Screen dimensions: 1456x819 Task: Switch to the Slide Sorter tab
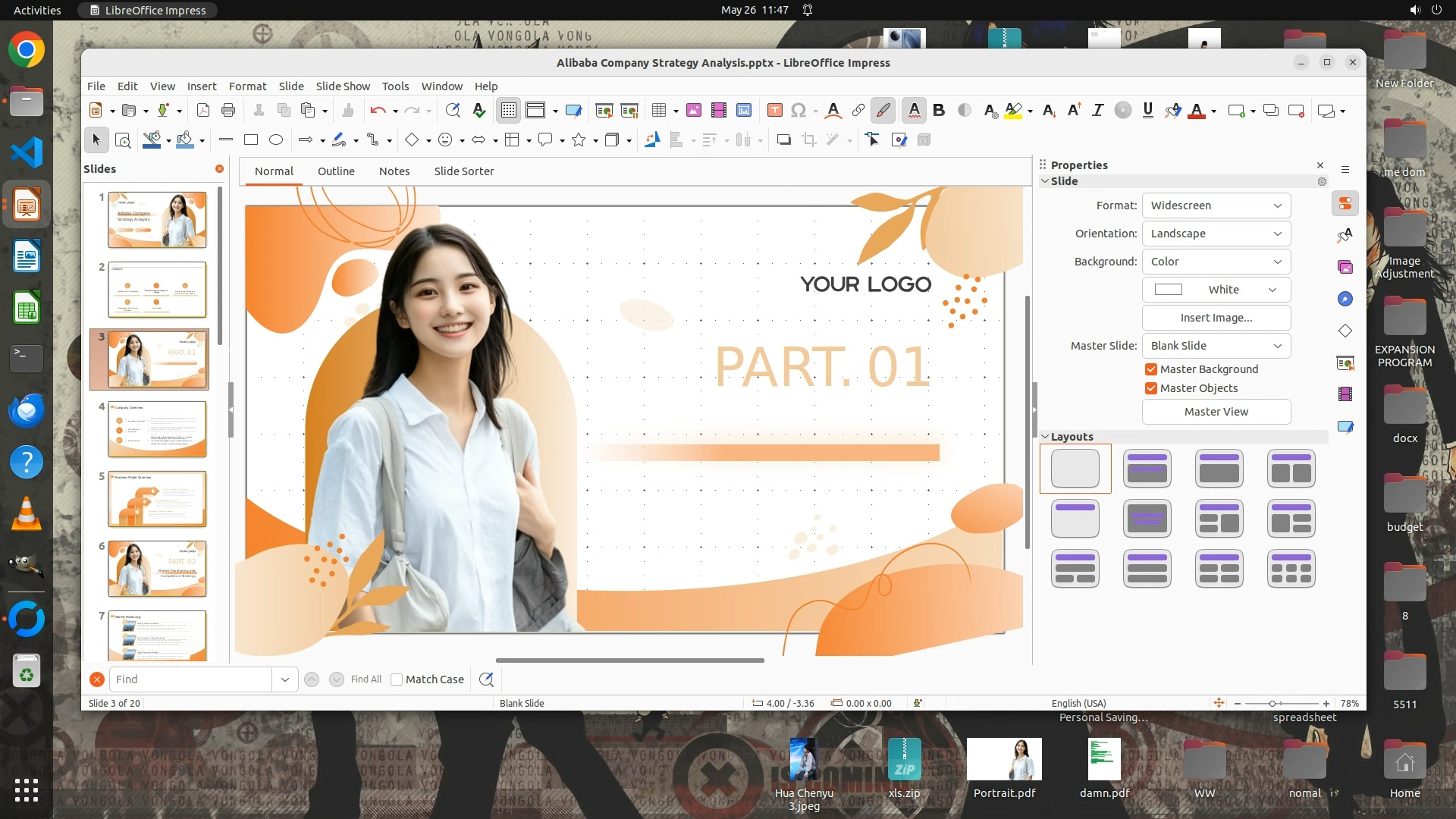tap(463, 171)
